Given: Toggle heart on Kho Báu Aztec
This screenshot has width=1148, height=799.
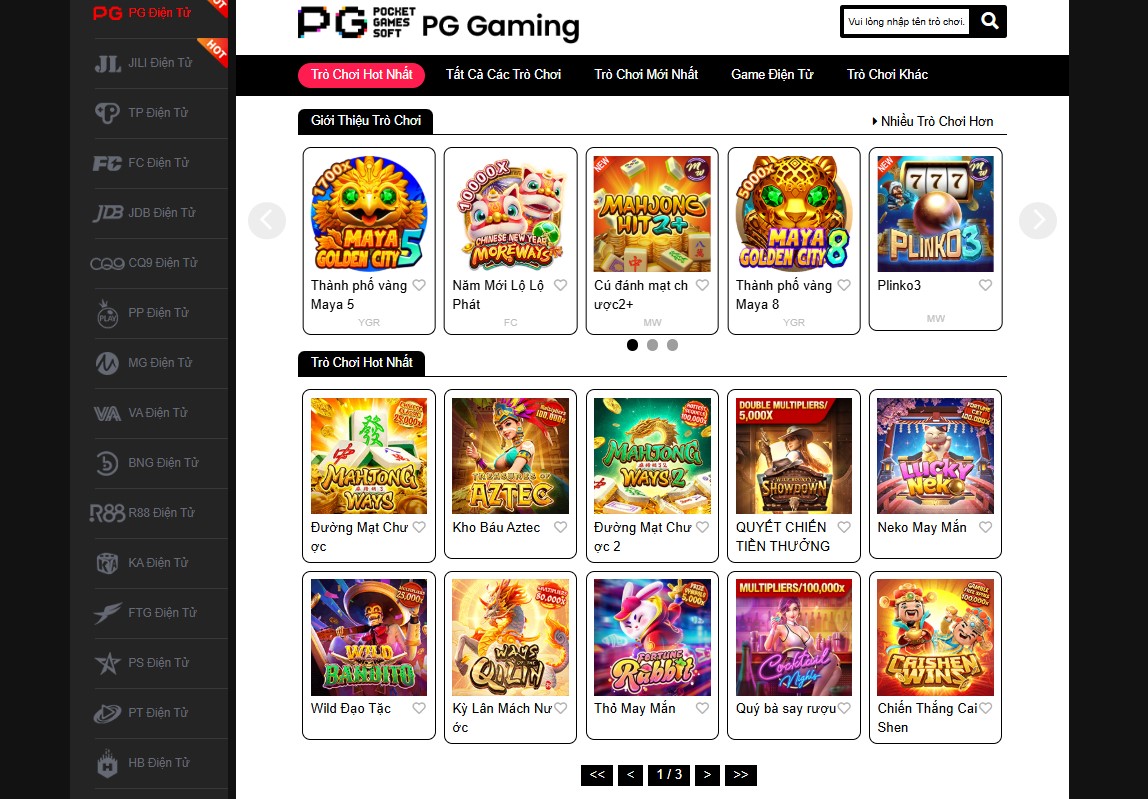Looking at the screenshot, I should click(x=560, y=527).
